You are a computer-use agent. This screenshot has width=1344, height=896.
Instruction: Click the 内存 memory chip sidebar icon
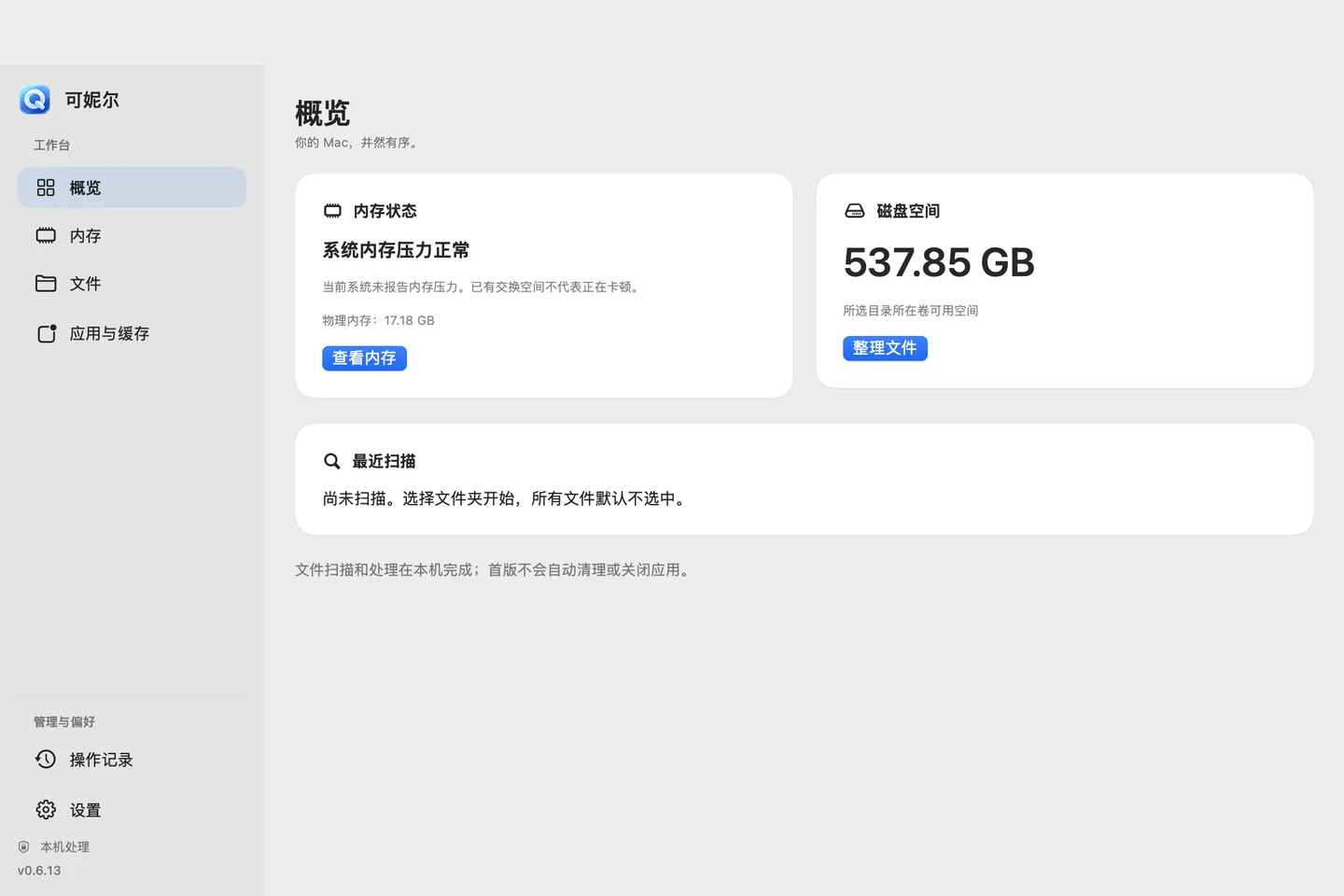coord(46,235)
